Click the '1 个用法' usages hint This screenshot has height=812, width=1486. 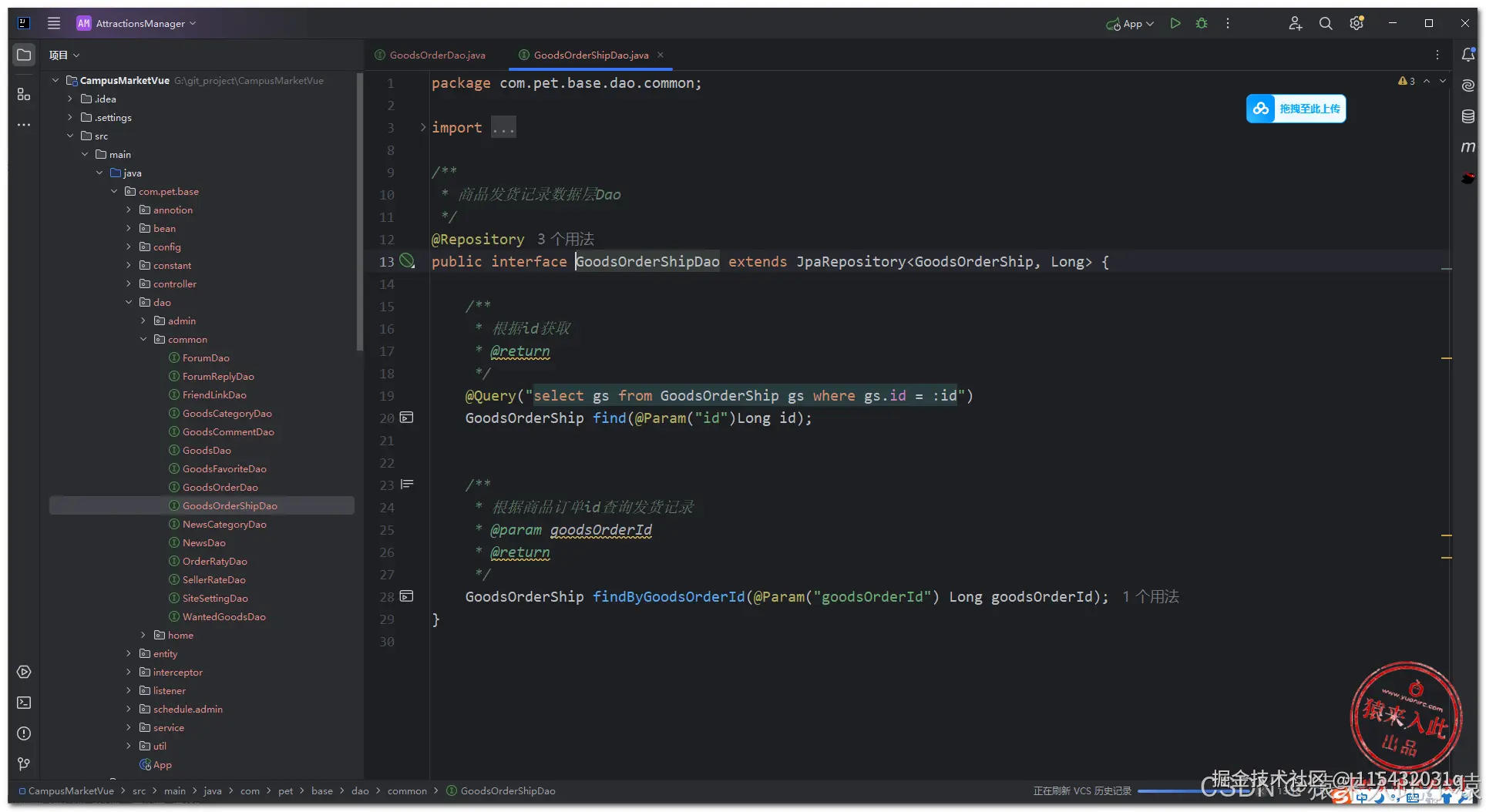pyautogui.click(x=1151, y=596)
